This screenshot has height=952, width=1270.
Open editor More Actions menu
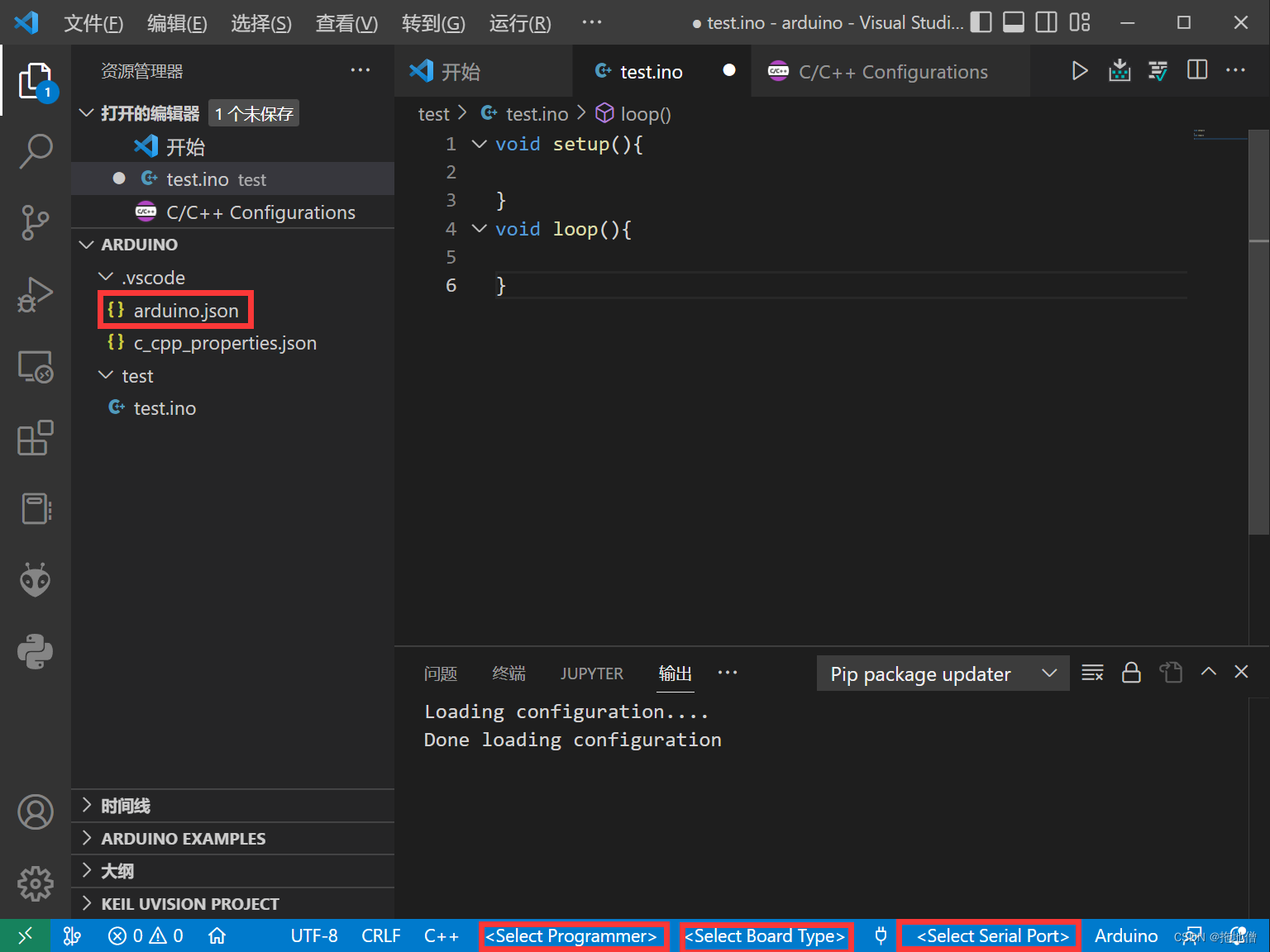tap(1236, 70)
